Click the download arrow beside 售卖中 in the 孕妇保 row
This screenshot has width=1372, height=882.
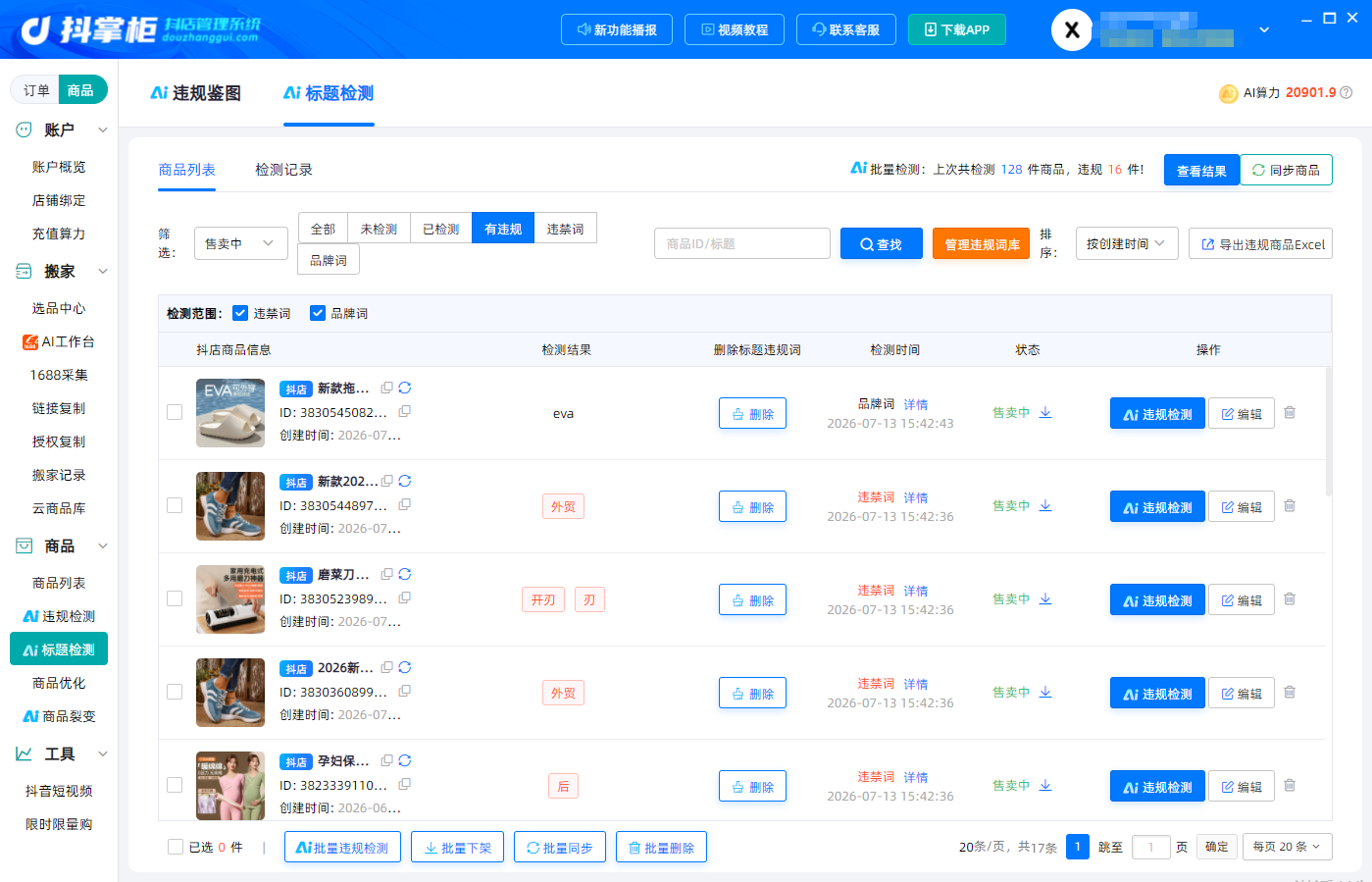click(x=1045, y=785)
